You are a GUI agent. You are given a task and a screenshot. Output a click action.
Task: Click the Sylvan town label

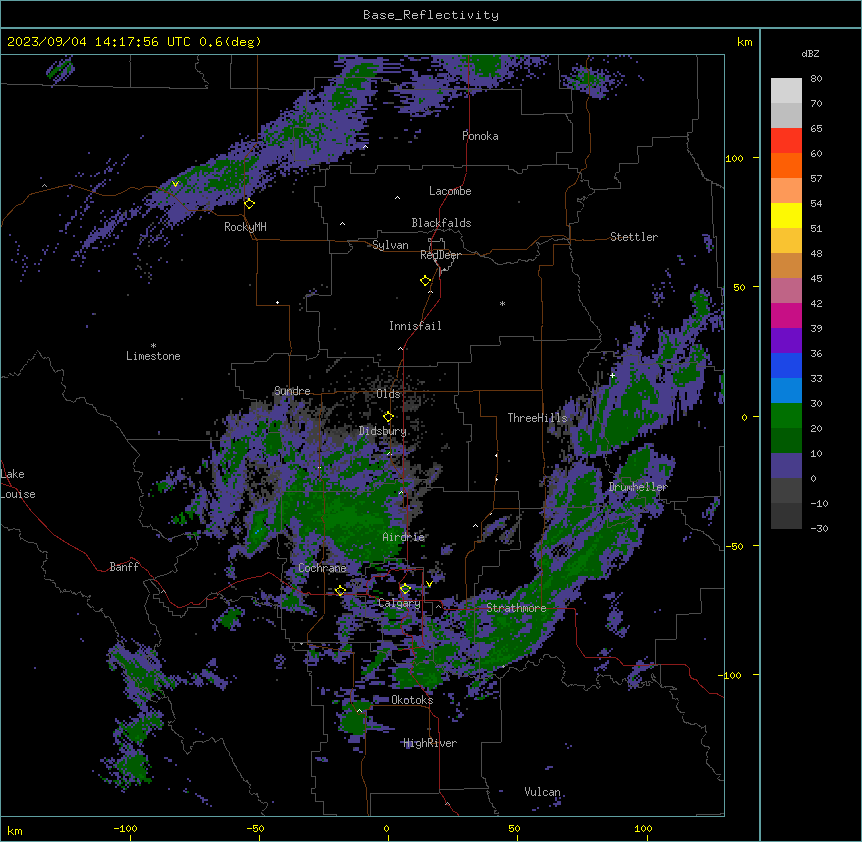click(x=390, y=245)
